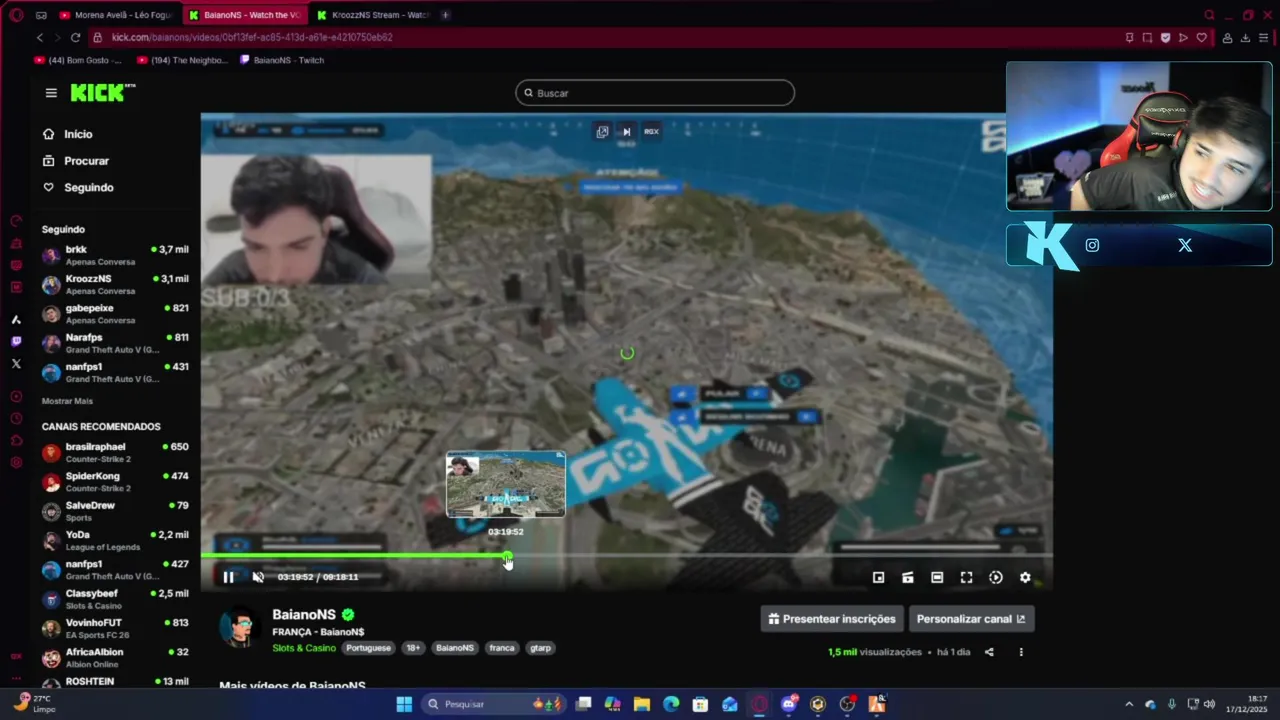This screenshot has height=720, width=1280.
Task: Click SalveDrew channel avatar
Action: click(51, 511)
